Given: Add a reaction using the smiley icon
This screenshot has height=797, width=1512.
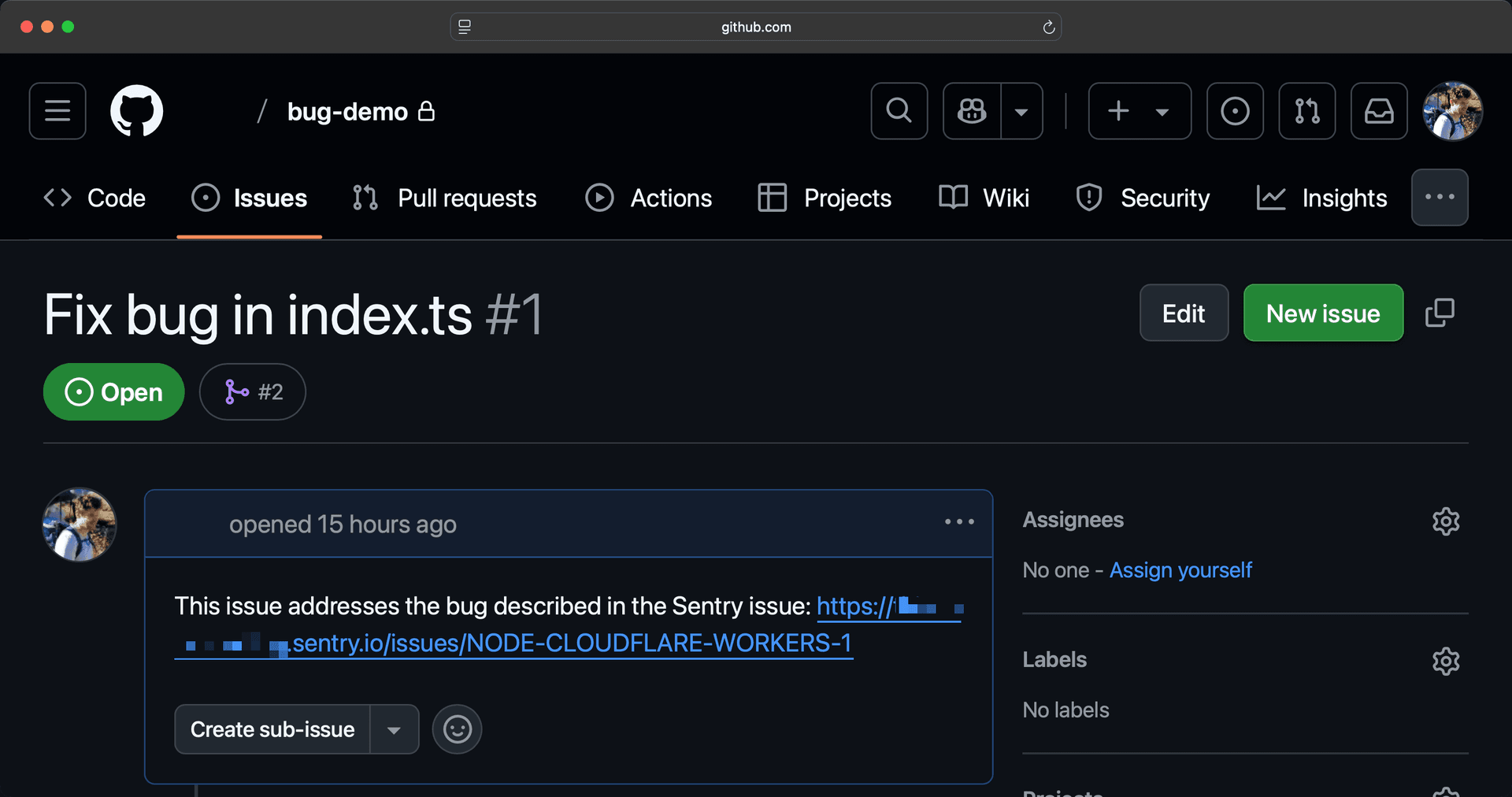Looking at the screenshot, I should [457, 728].
